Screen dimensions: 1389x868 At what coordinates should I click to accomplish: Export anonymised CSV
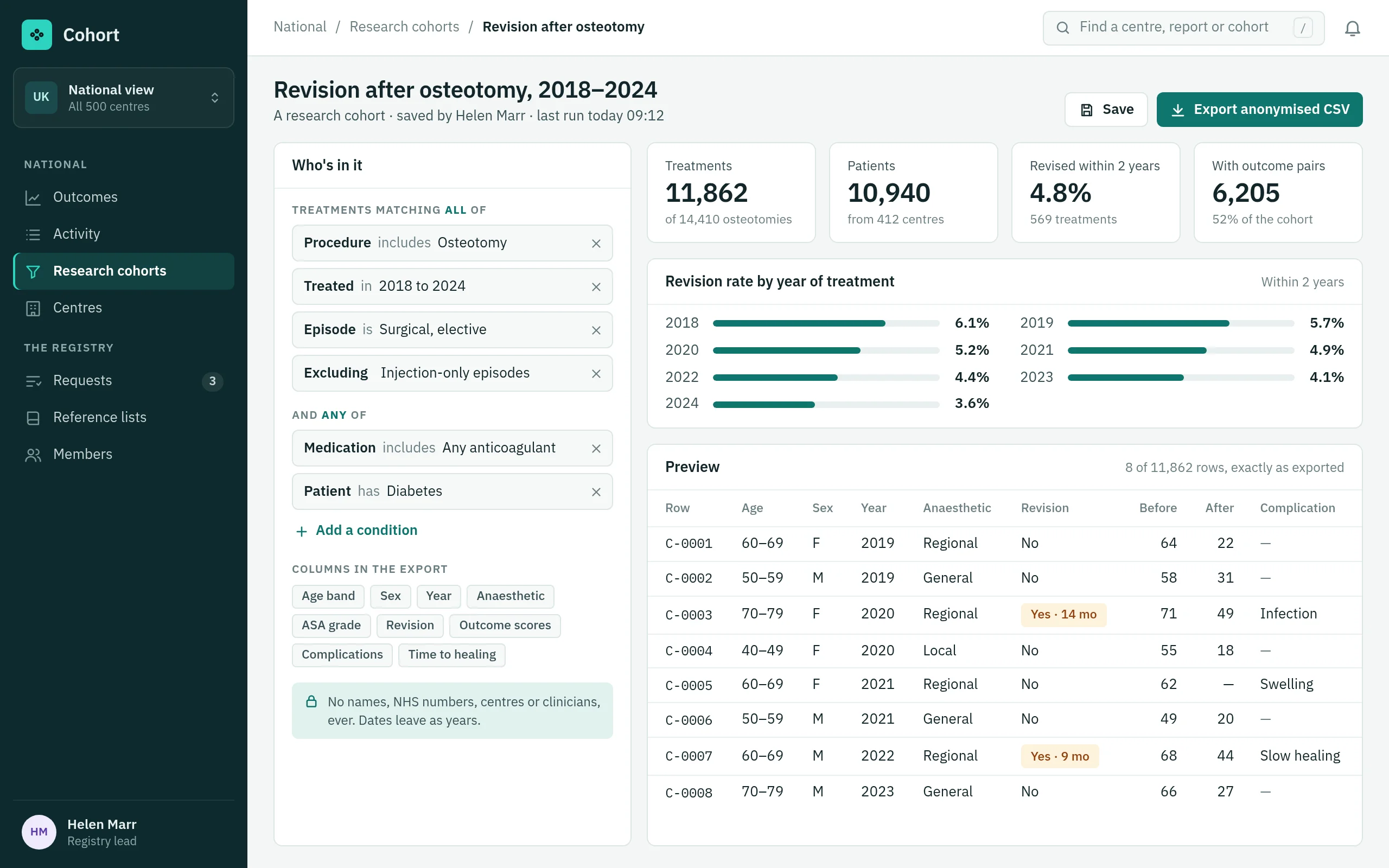point(1259,110)
